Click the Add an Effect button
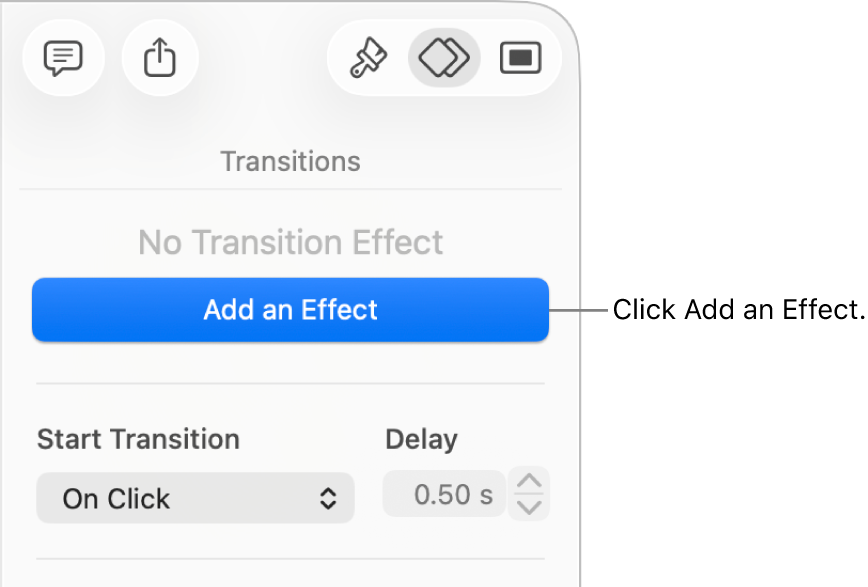The image size is (868, 587). [289, 310]
